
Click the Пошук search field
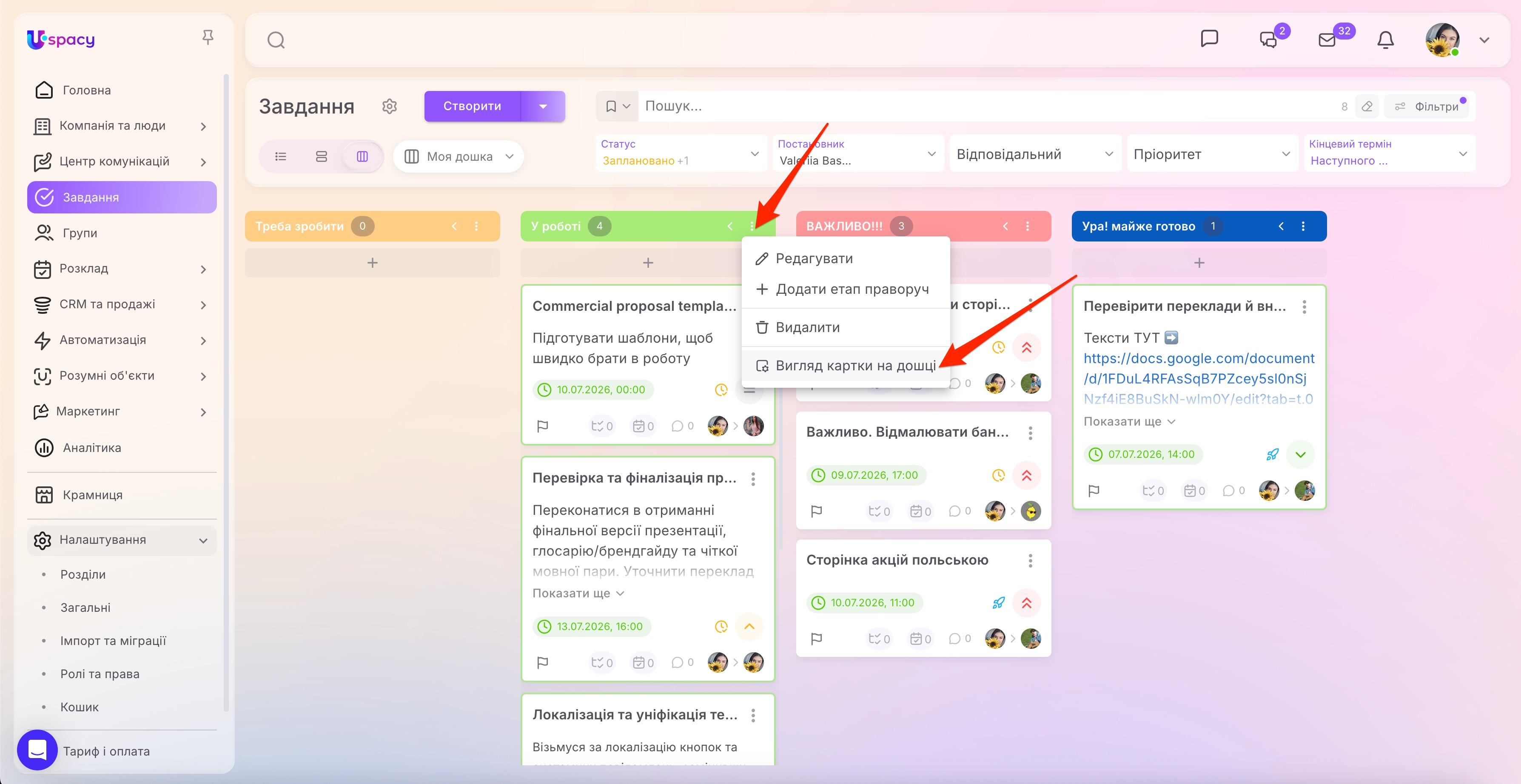coord(986,106)
